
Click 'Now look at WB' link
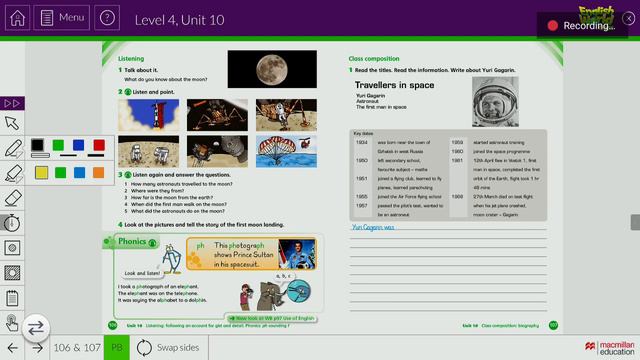pyautogui.click(x=271, y=318)
